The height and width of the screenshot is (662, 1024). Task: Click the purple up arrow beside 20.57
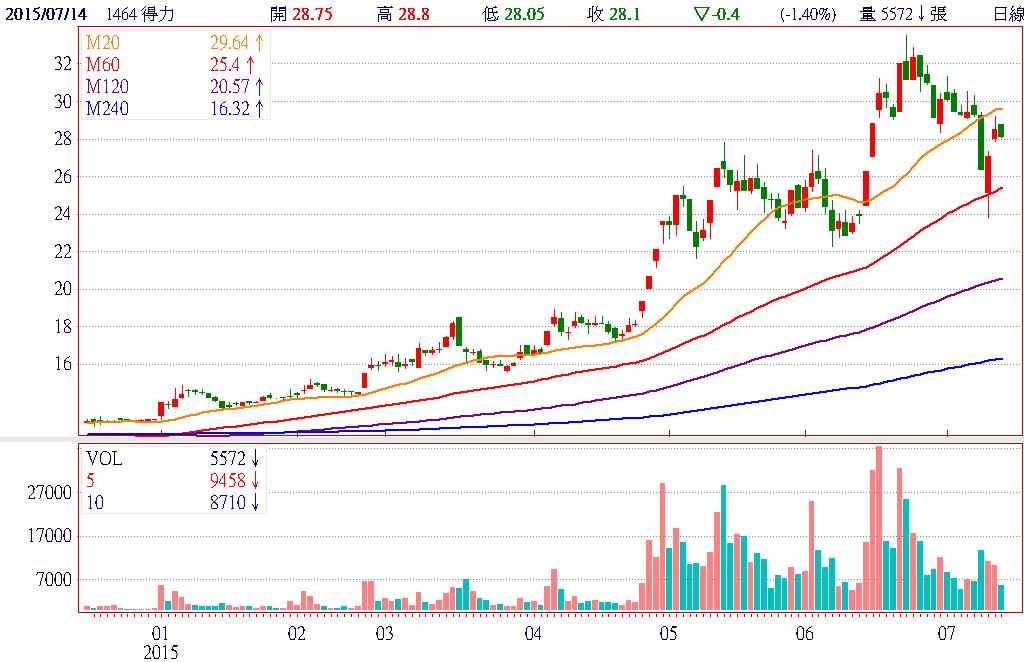click(260, 87)
